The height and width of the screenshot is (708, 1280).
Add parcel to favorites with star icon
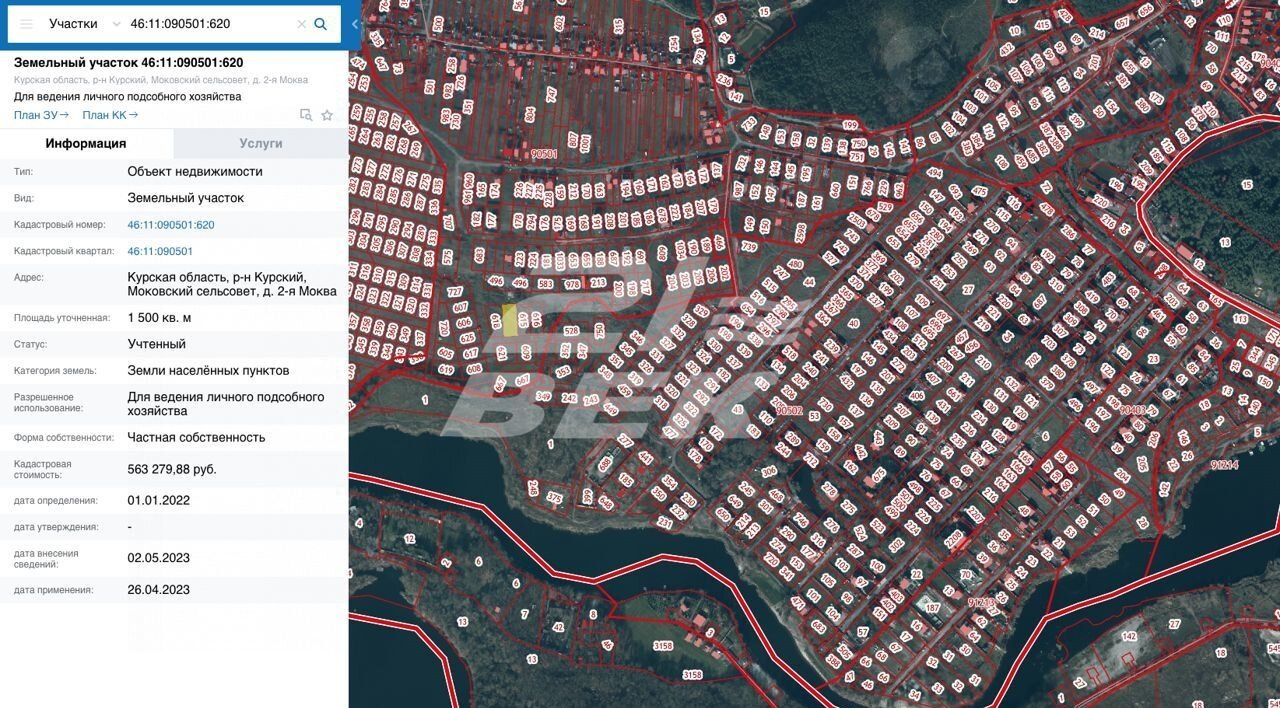(327, 115)
